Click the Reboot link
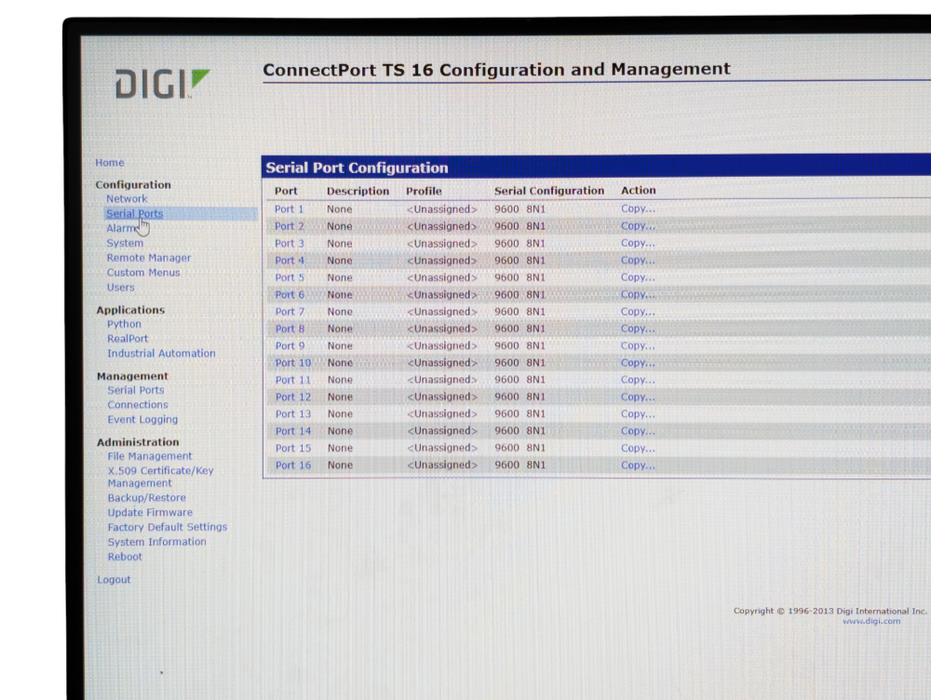 (x=125, y=557)
